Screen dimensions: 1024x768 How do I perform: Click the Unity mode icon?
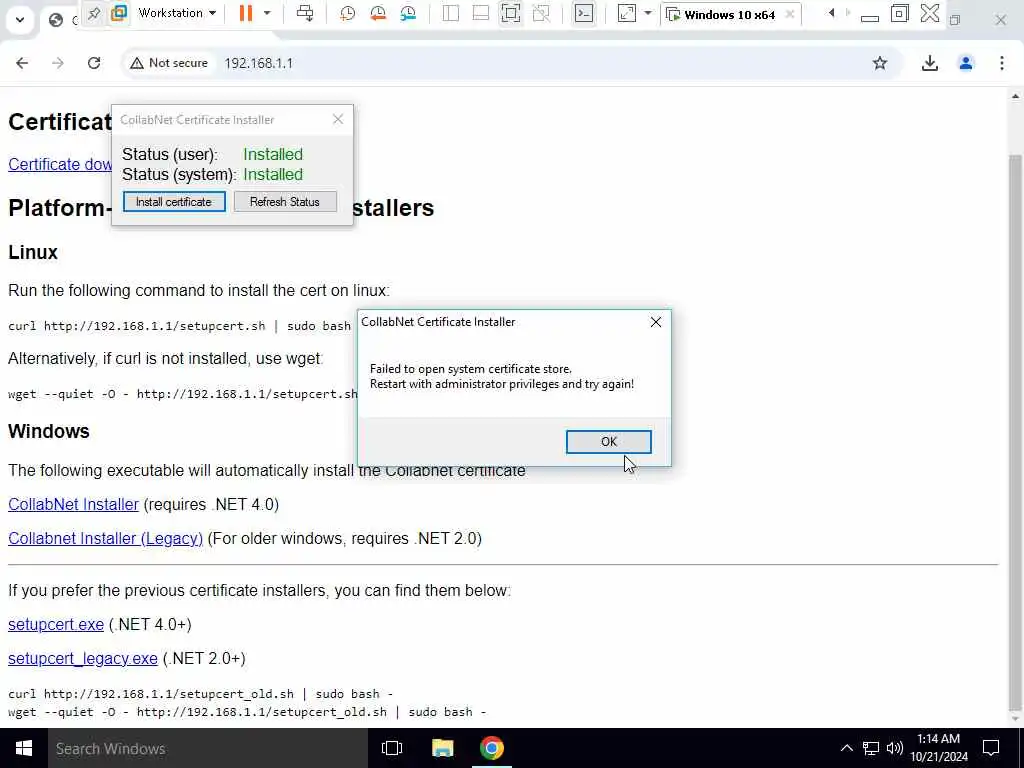(x=541, y=13)
